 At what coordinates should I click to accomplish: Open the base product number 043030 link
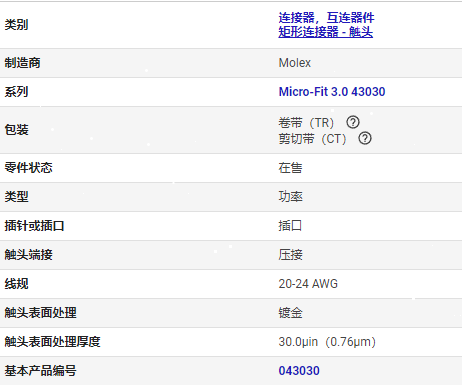[299, 371]
